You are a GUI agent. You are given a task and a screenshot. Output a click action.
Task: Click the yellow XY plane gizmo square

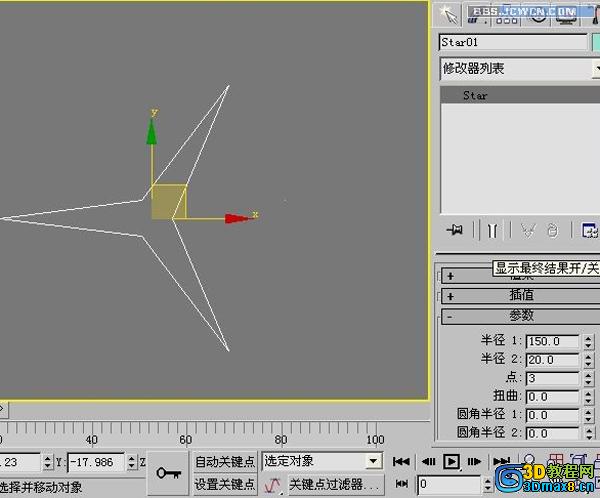click(x=169, y=202)
